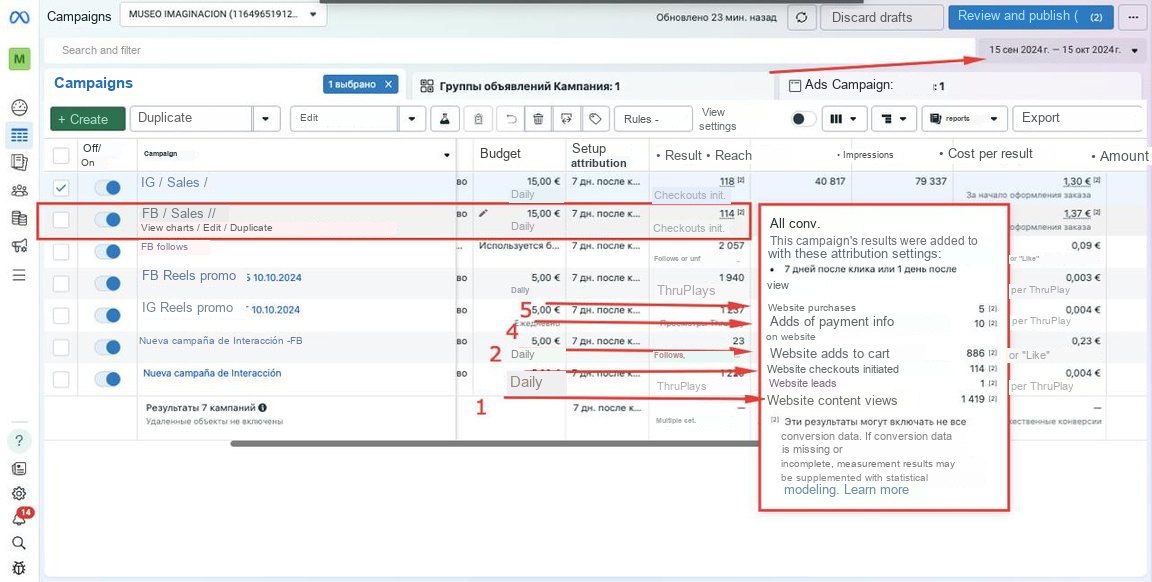Disable the FB Reels promo campaign switch
The image size is (1152, 582).
click(x=107, y=283)
